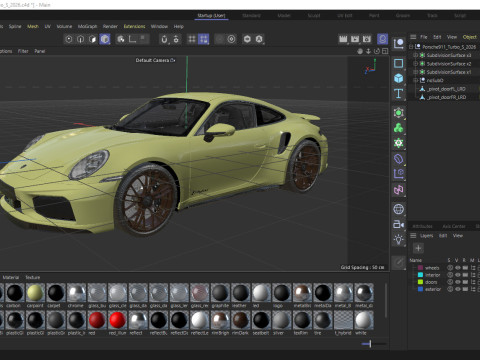
Task: Open the material manager Texture menu
Action: [33, 277]
